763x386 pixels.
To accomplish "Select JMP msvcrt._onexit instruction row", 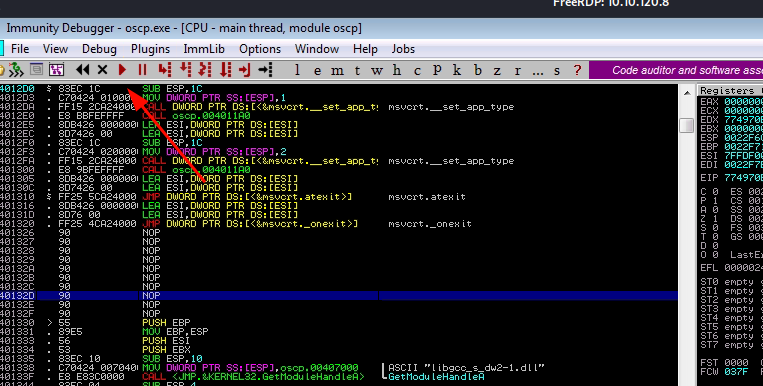I will point(339,224).
